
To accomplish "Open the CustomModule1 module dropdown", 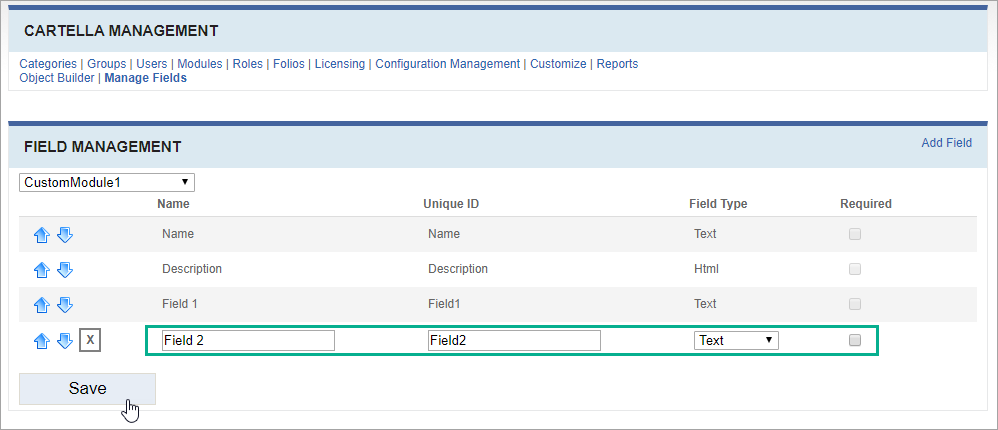I will [x=107, y=183].
